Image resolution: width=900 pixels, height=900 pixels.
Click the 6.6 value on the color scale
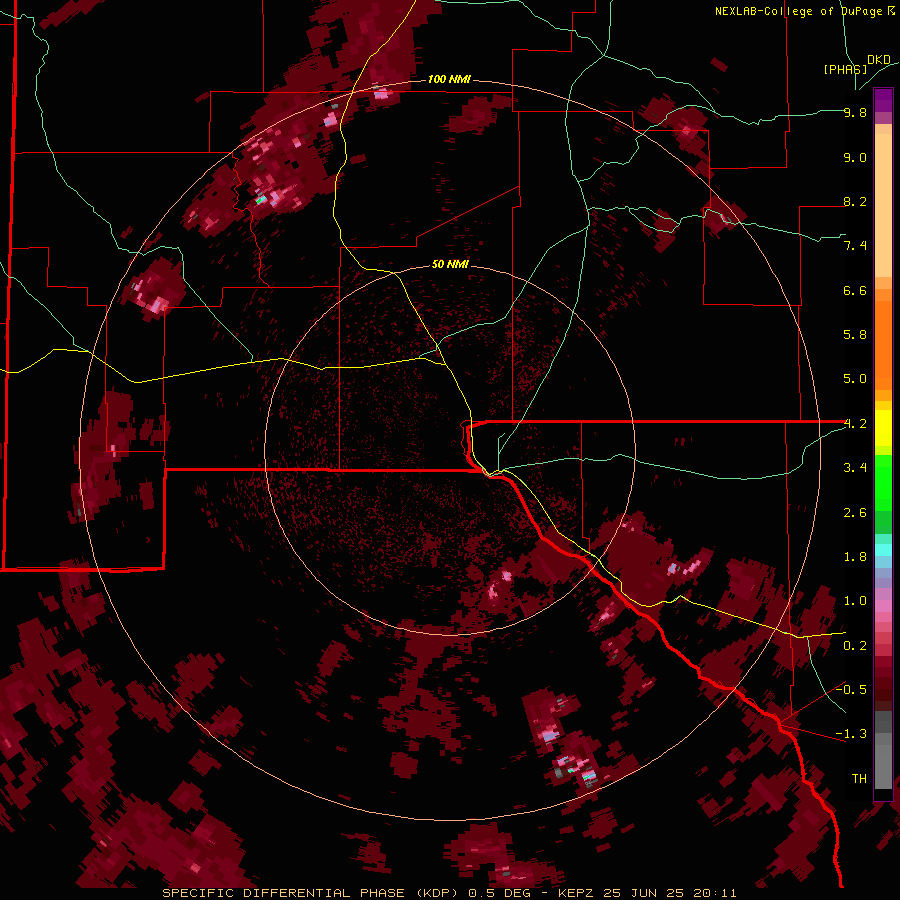[855, 290]
